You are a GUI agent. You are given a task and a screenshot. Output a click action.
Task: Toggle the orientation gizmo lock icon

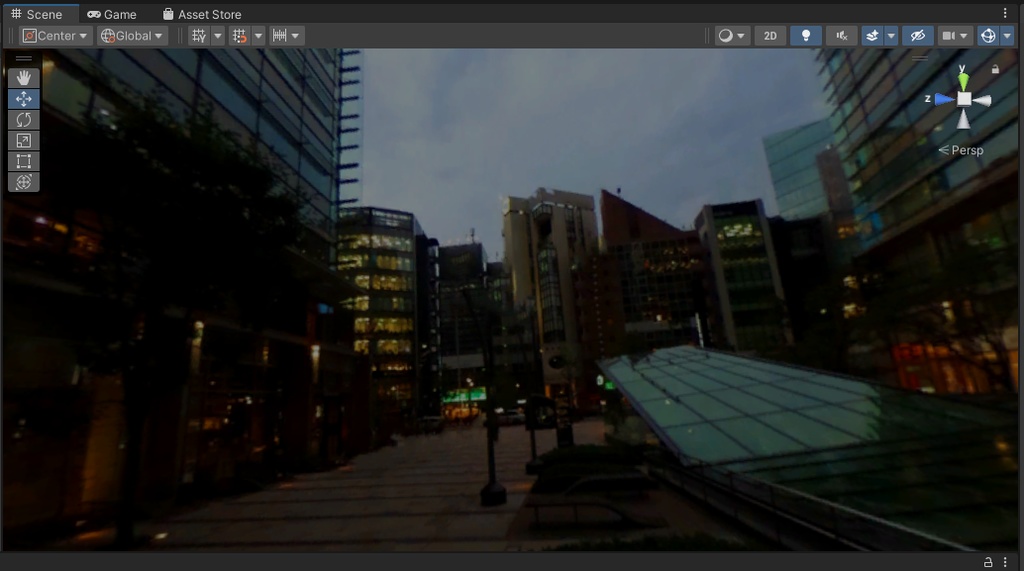pyautogui.click(x=995, y=69)
